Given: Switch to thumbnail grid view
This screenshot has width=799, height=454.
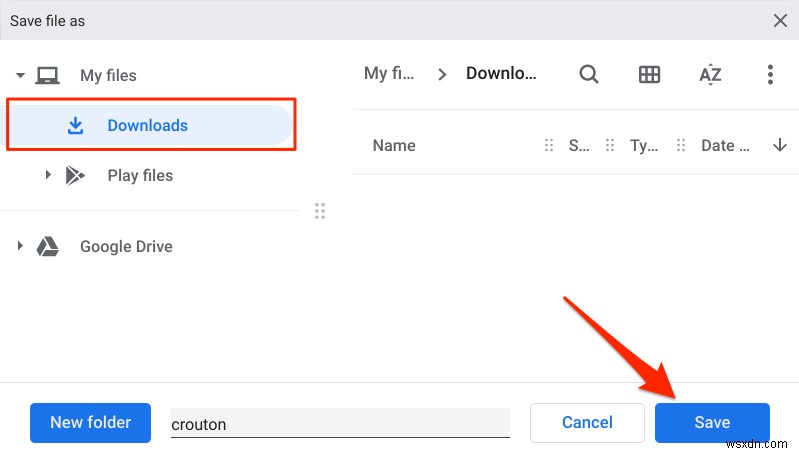Looking at the screenshot, I should [x=649, y=74].
